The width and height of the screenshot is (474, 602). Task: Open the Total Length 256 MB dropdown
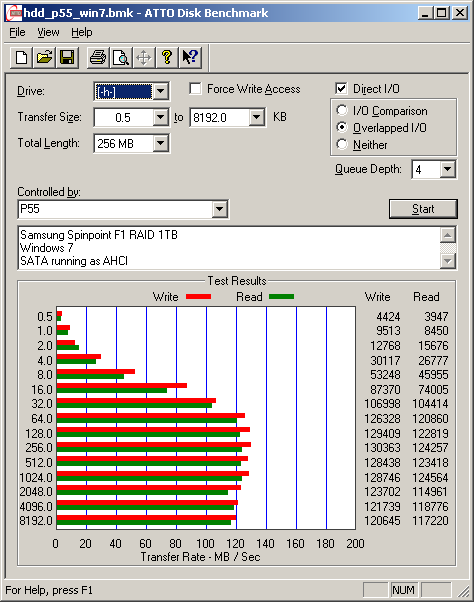click(161, 144)
